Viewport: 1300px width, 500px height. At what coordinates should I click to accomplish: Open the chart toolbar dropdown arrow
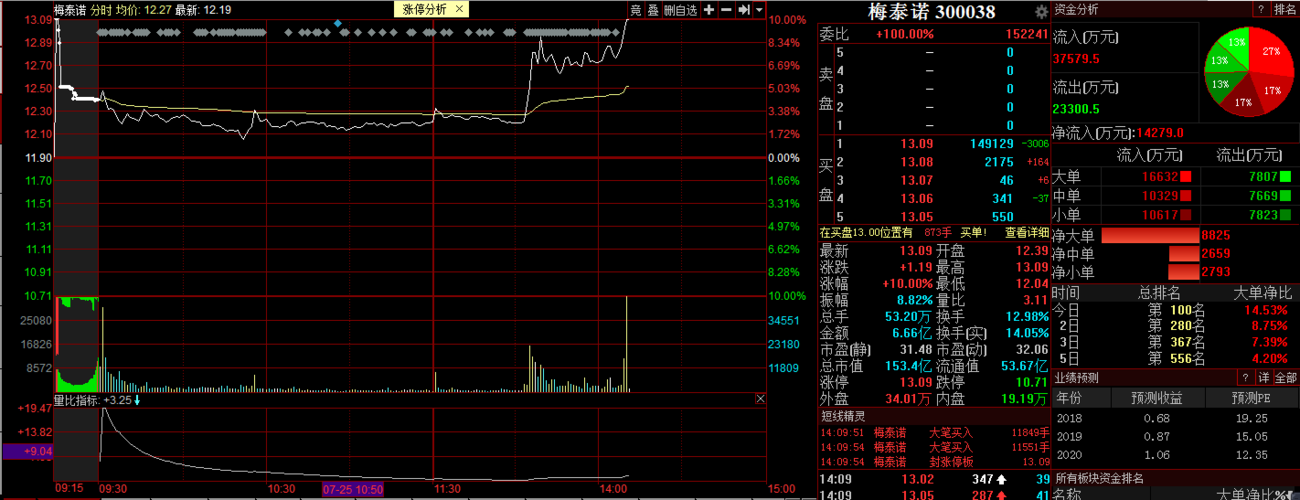(759, 9)
